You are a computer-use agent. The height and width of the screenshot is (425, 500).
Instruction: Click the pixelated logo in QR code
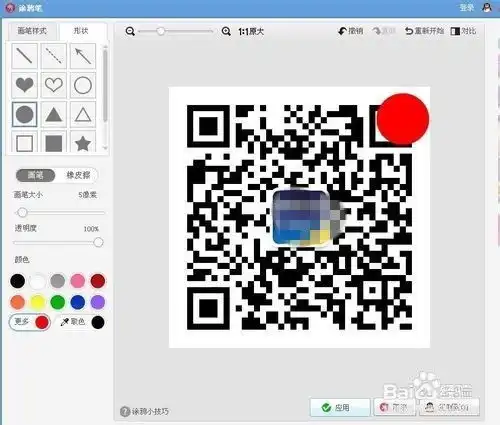point(302,218)
